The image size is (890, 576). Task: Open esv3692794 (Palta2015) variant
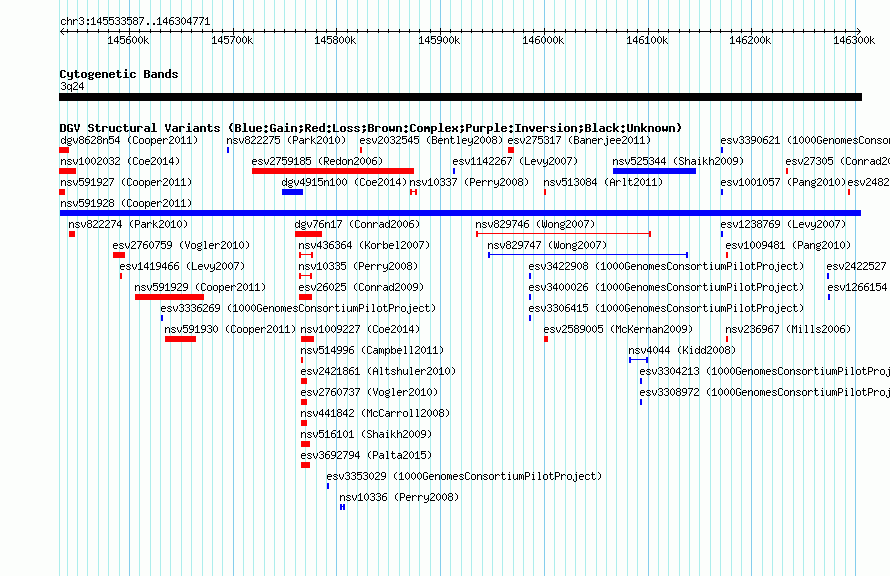[x=366, y=455]
